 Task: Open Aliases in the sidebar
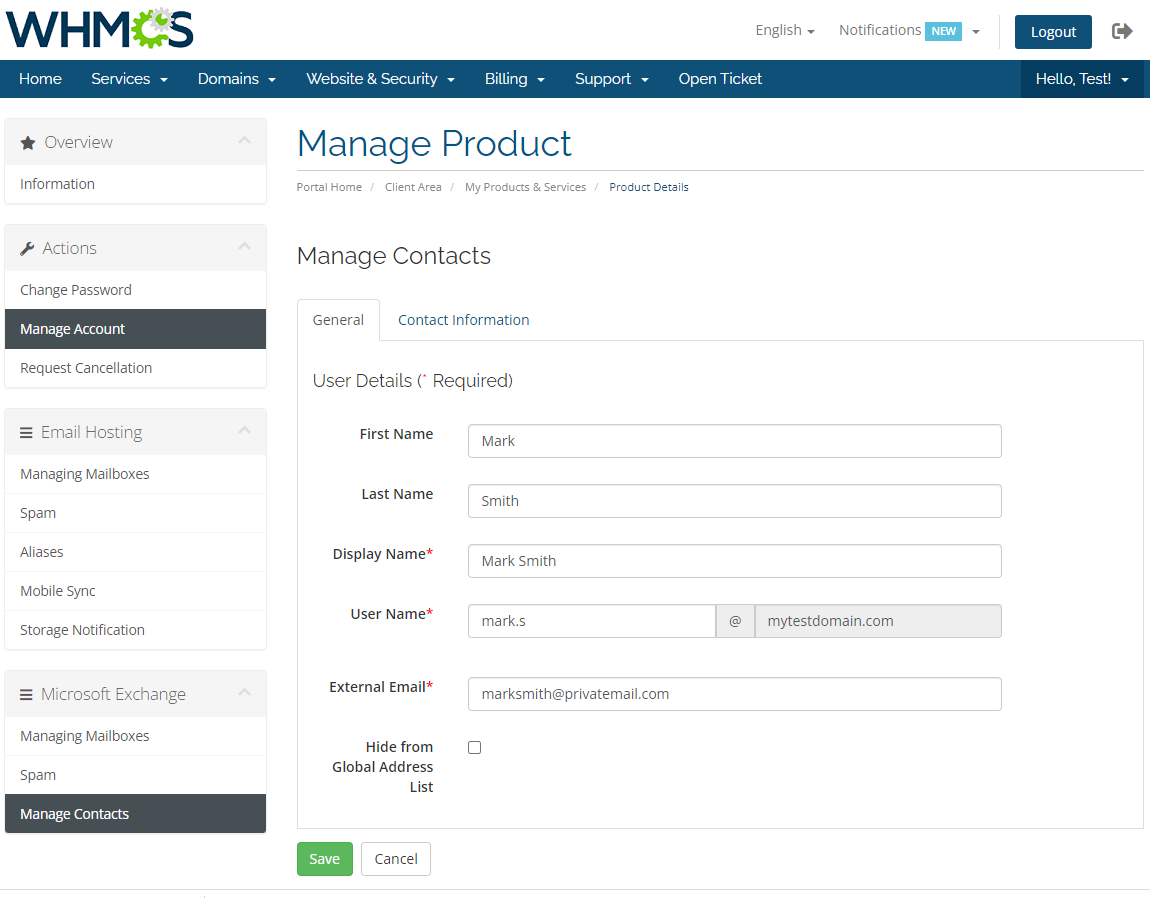pos(135,552)
